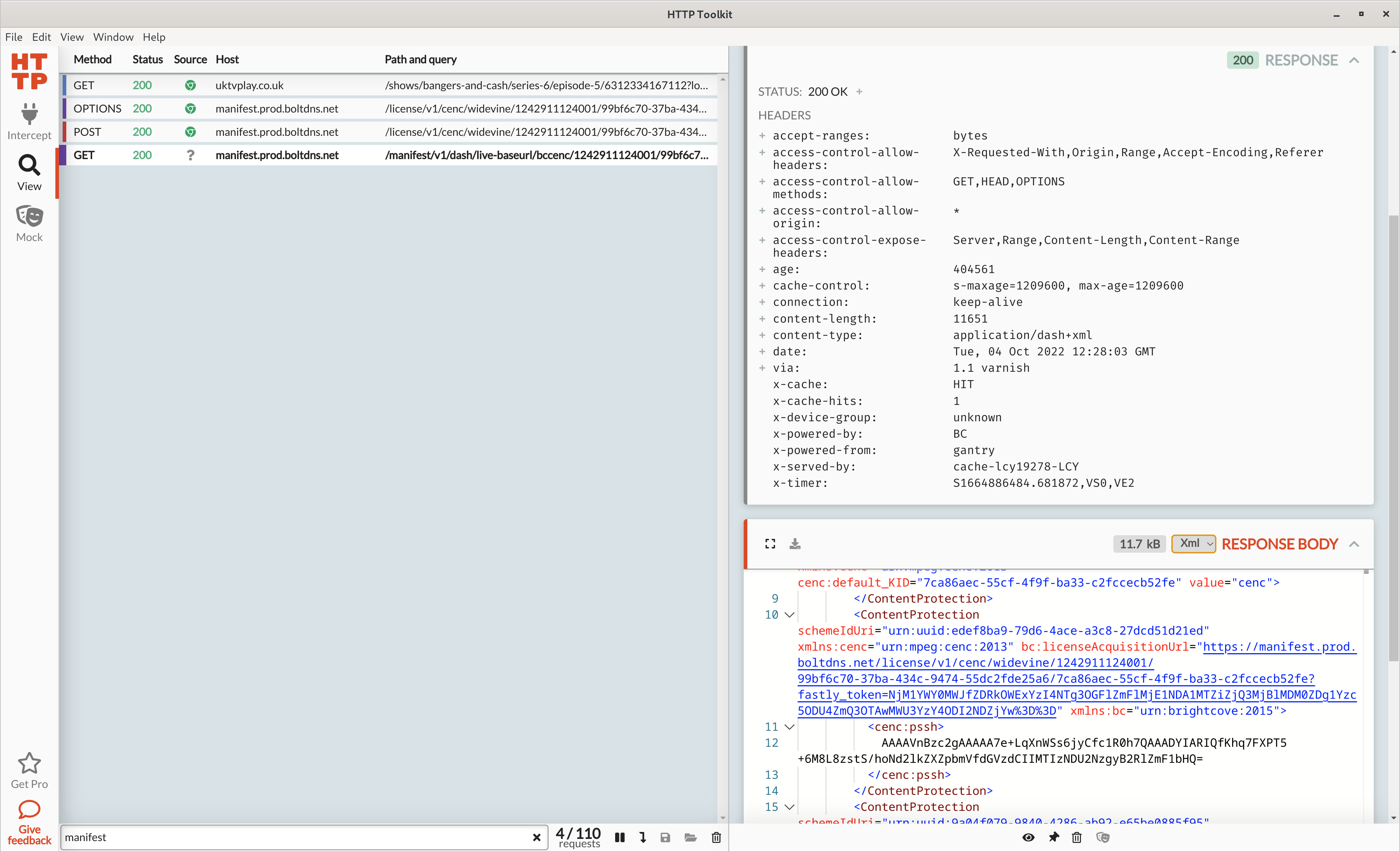This screenshot has width=1400, height=852.
Task: Clear the manifest filter text
Action: 536,837
